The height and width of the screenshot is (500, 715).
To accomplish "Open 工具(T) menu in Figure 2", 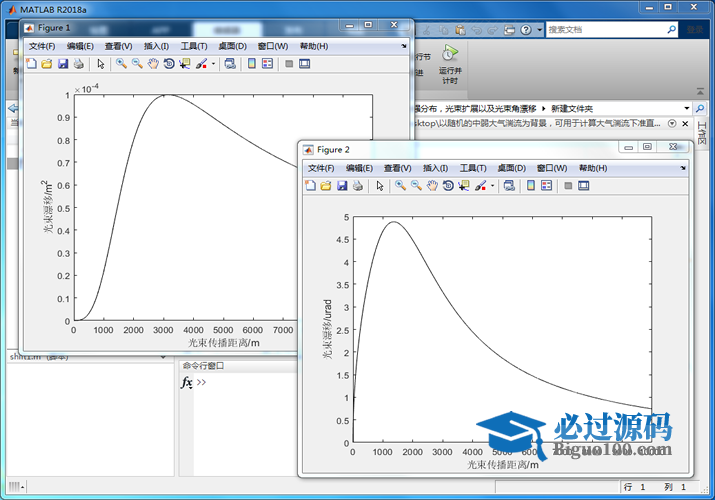I will (473, 168).
